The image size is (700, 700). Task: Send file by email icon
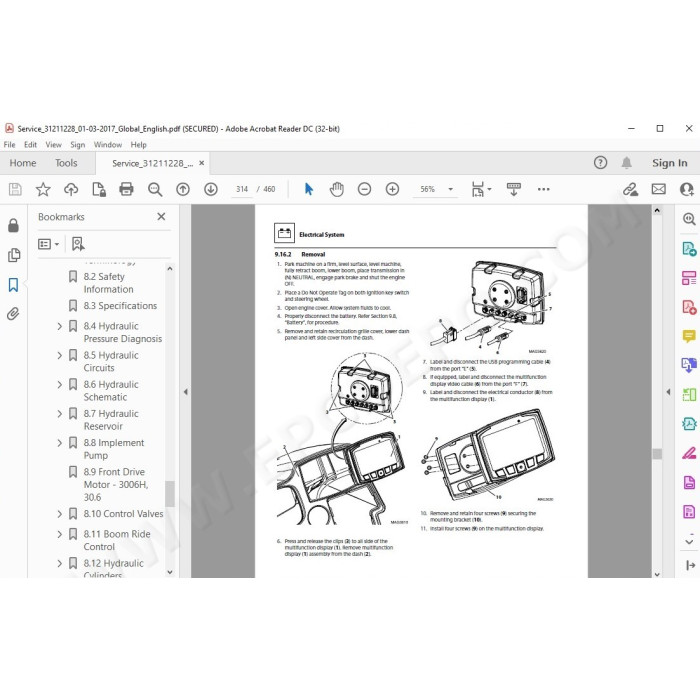pyautogui.click(x=658, y=189)
